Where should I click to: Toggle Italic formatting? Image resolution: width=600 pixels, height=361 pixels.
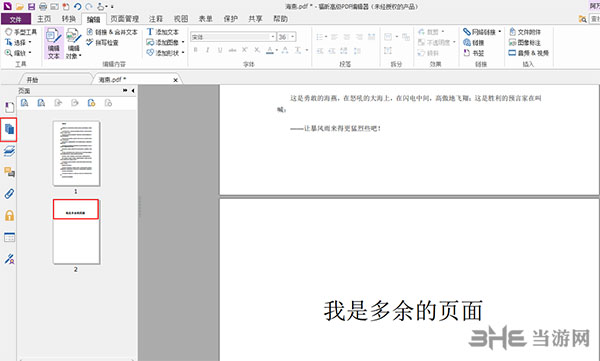coord(208,50)
